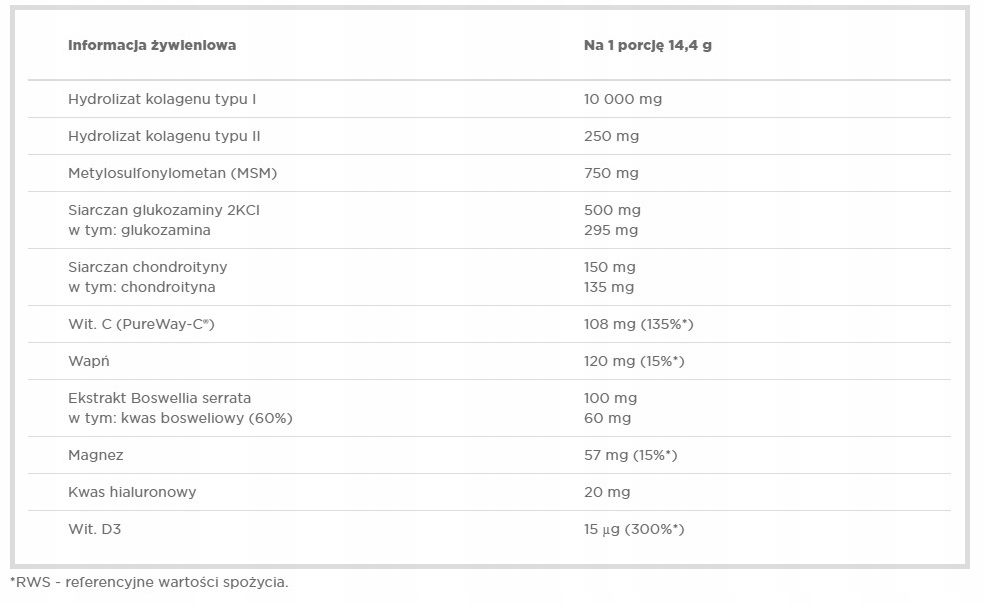Select 'Siarczan glukozaminy 2KCl' text
984x605 pixels.
pos(164,210)
